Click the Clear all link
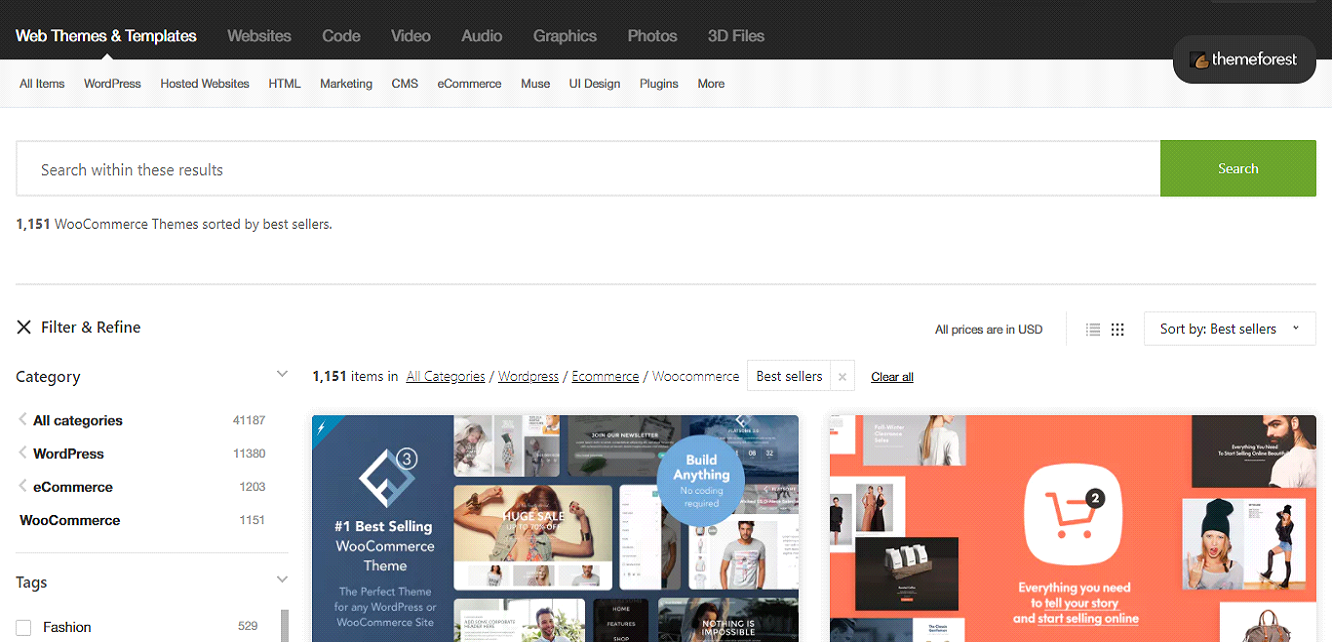 click(x=892, y=377)
